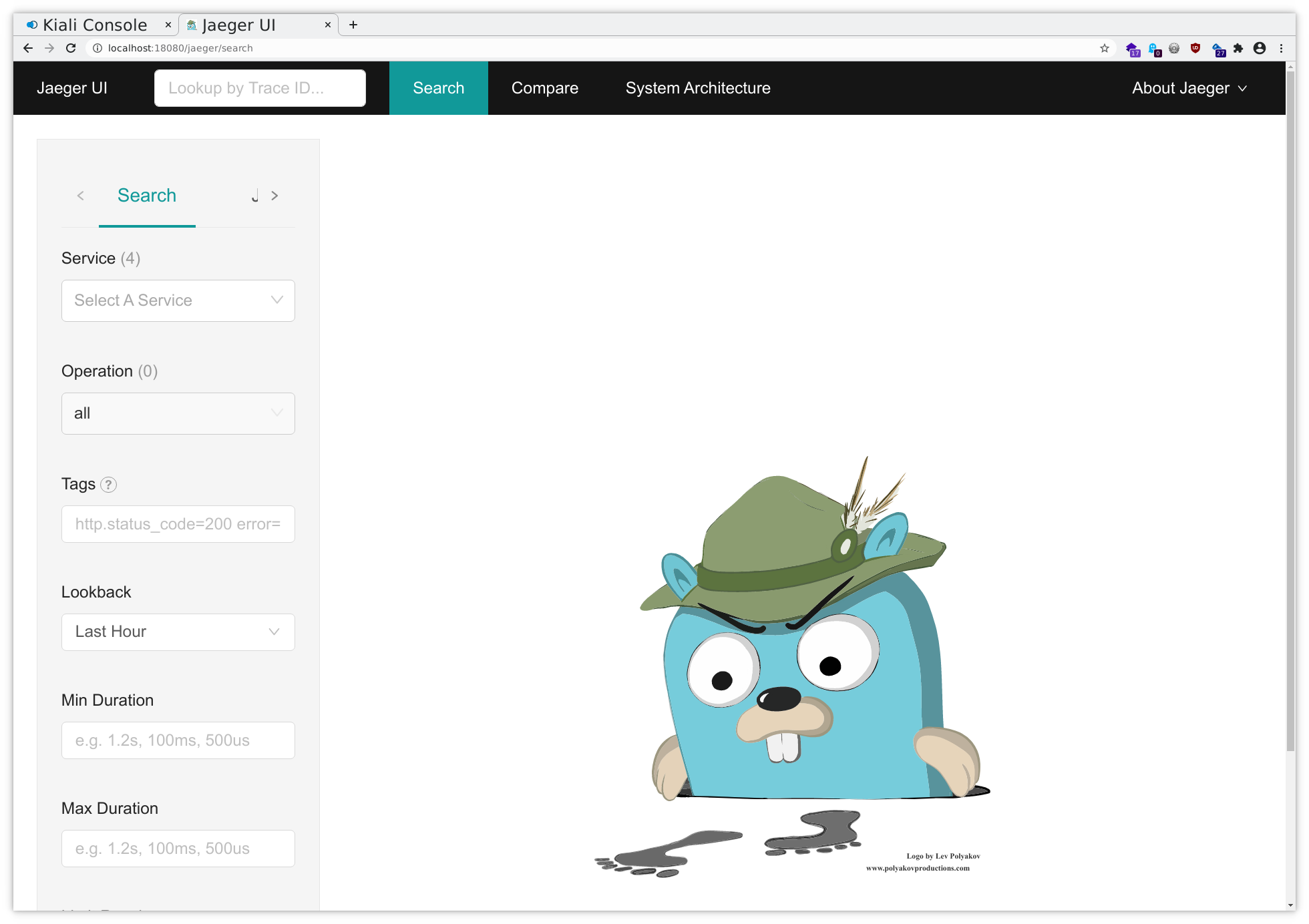Viewport: 1309px width, 924px height.
Task: Focus the Lookup by Trace ID field
Action: pos(260,88)
